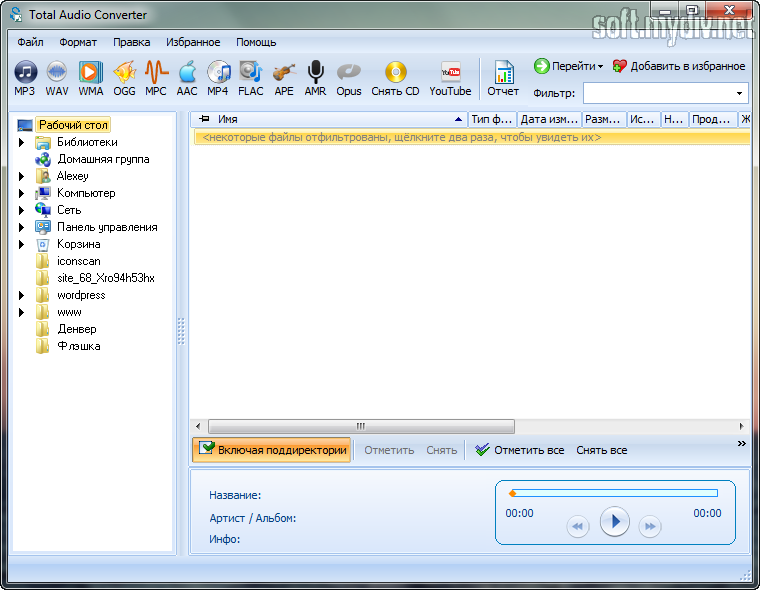Expand the www folder node
This screenshot has width=760, height=590.
(x=21, y=312)
